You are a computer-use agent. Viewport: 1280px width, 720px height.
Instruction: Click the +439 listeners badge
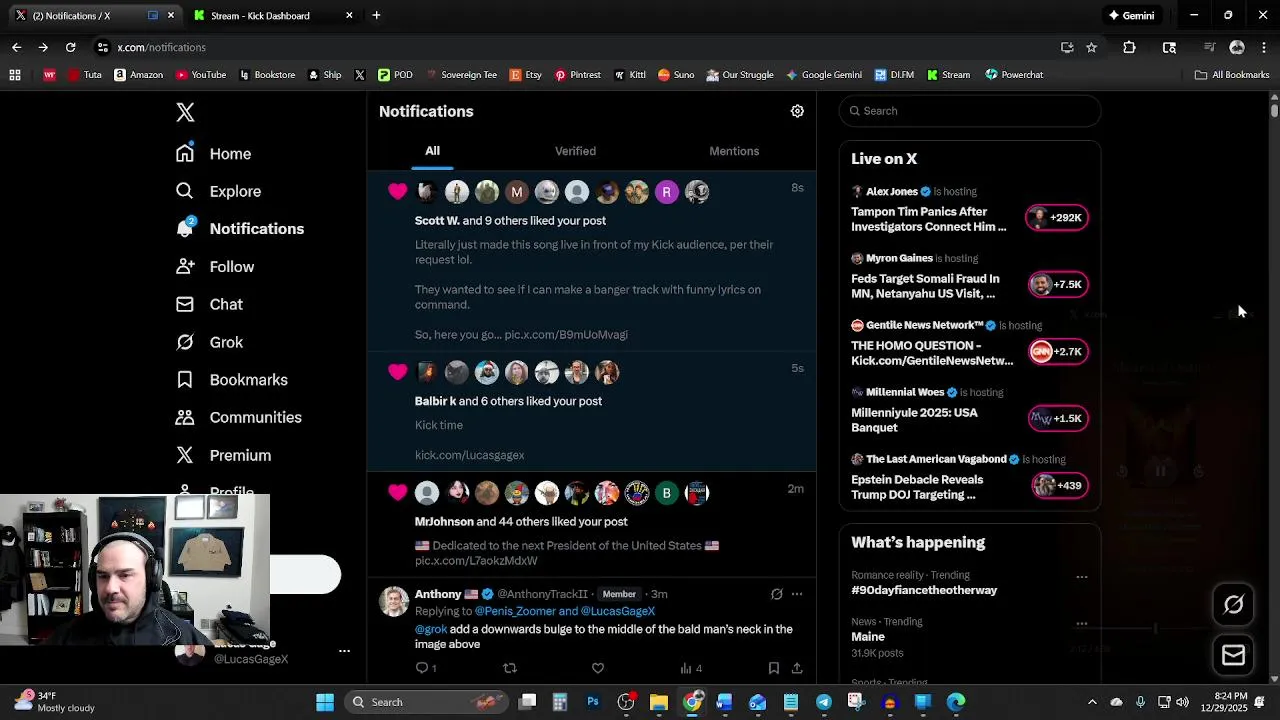pos(1059,486)
